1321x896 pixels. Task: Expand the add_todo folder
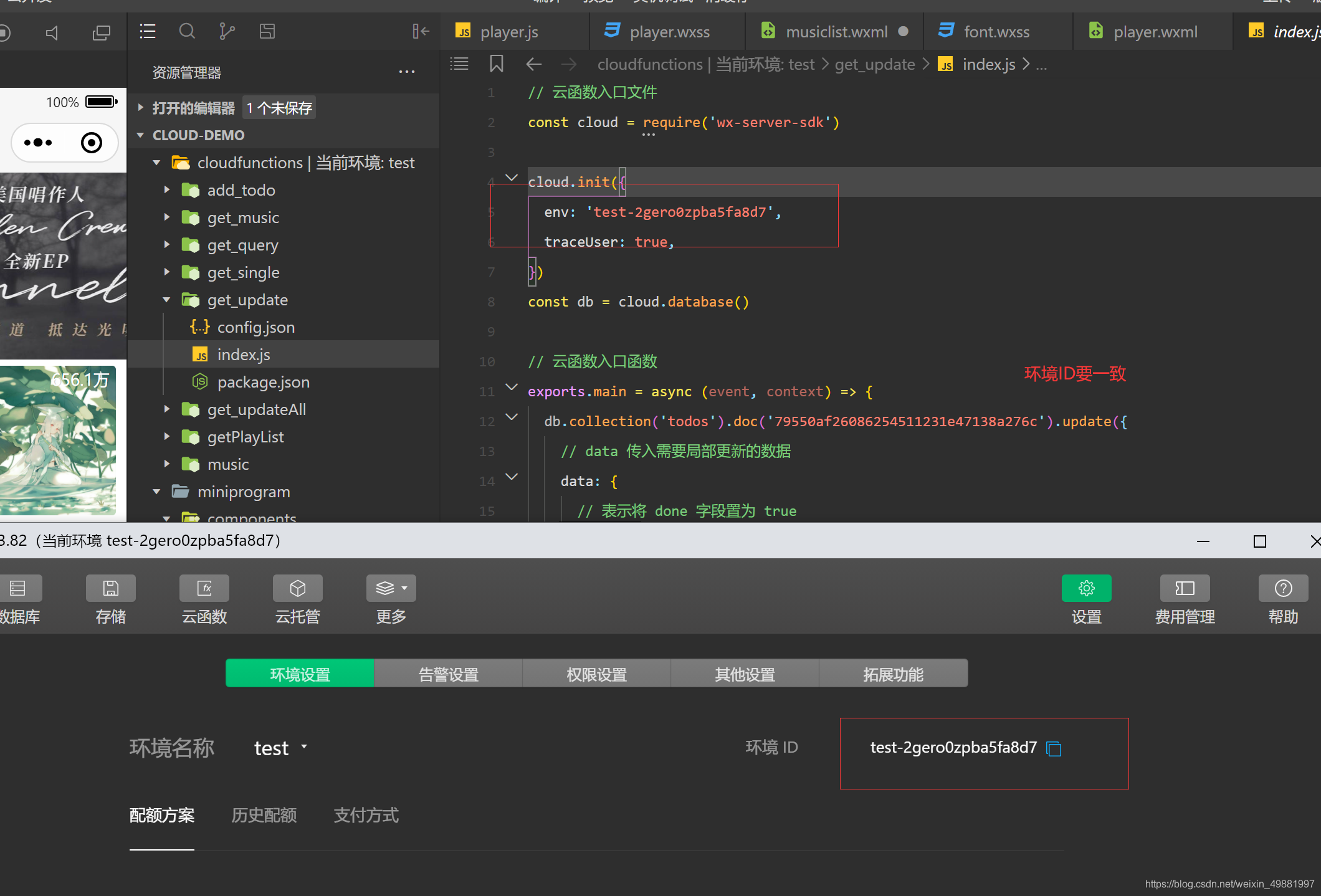(x=166, y=190)
